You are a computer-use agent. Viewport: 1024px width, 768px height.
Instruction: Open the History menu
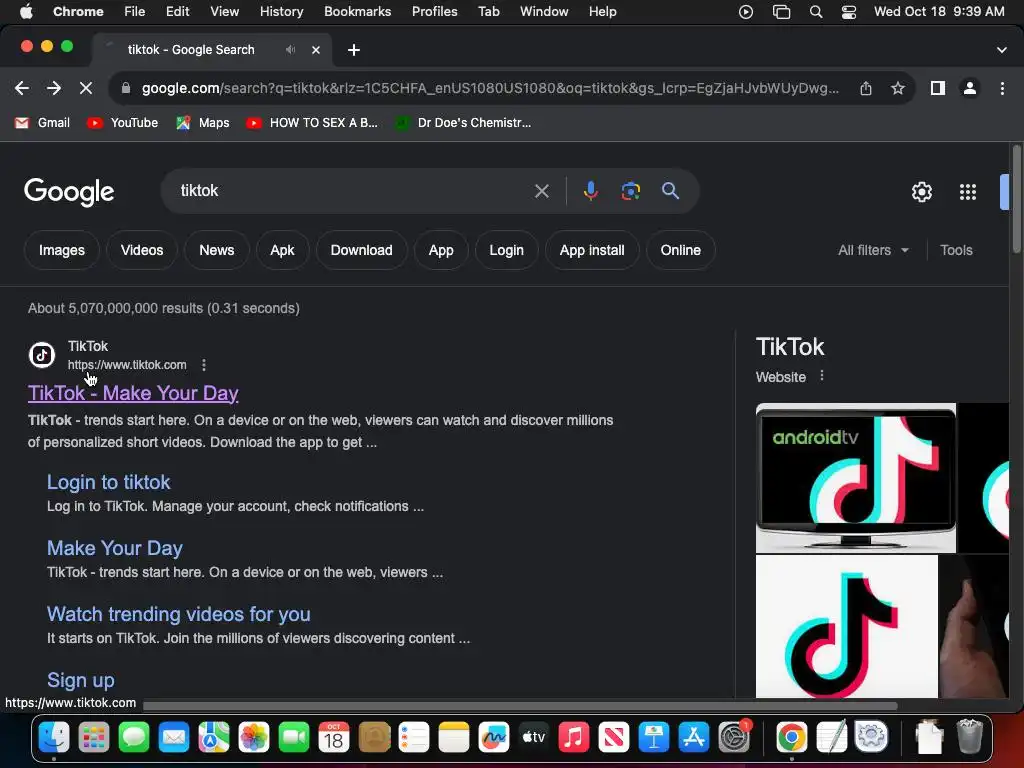(x=281, y=12)
